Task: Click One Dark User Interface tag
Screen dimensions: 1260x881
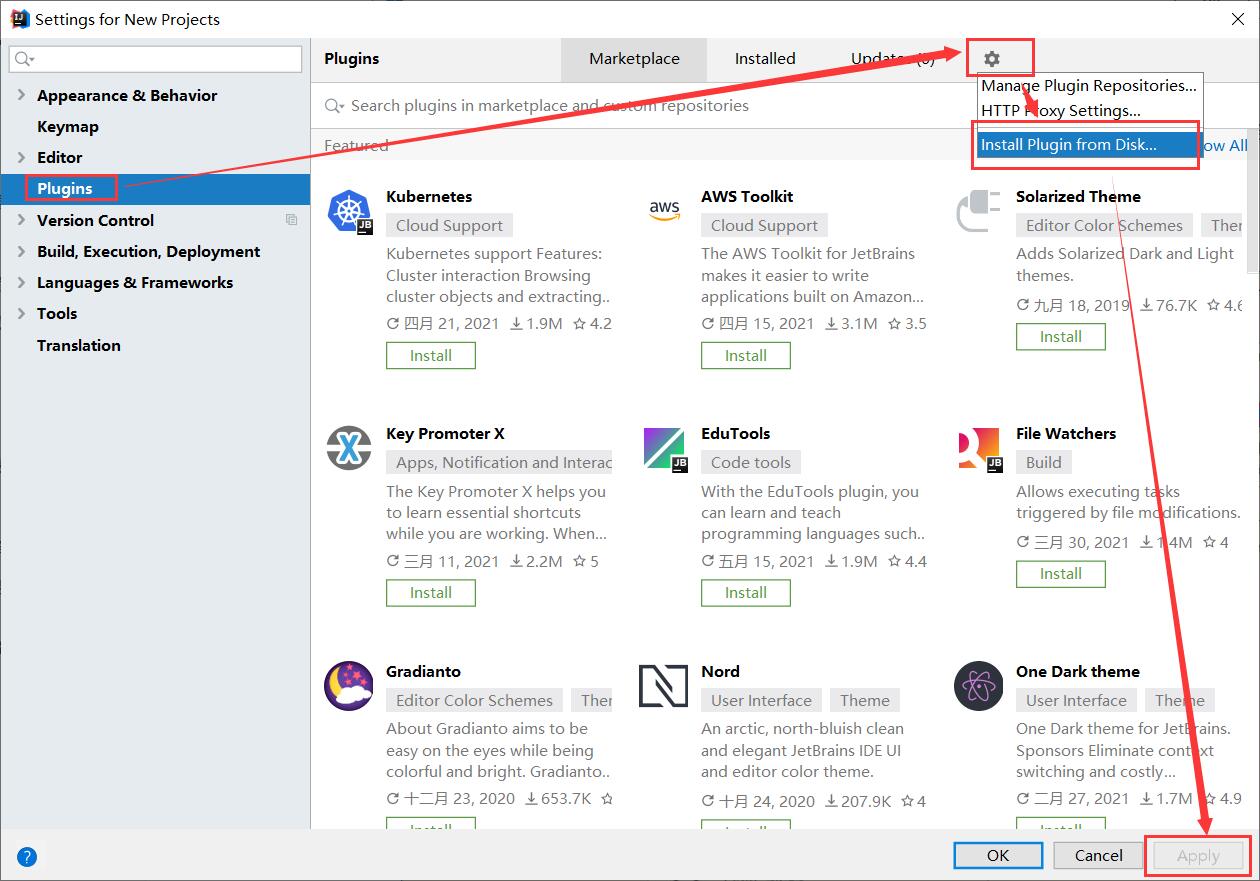Action: click(x=1077, y=700)
